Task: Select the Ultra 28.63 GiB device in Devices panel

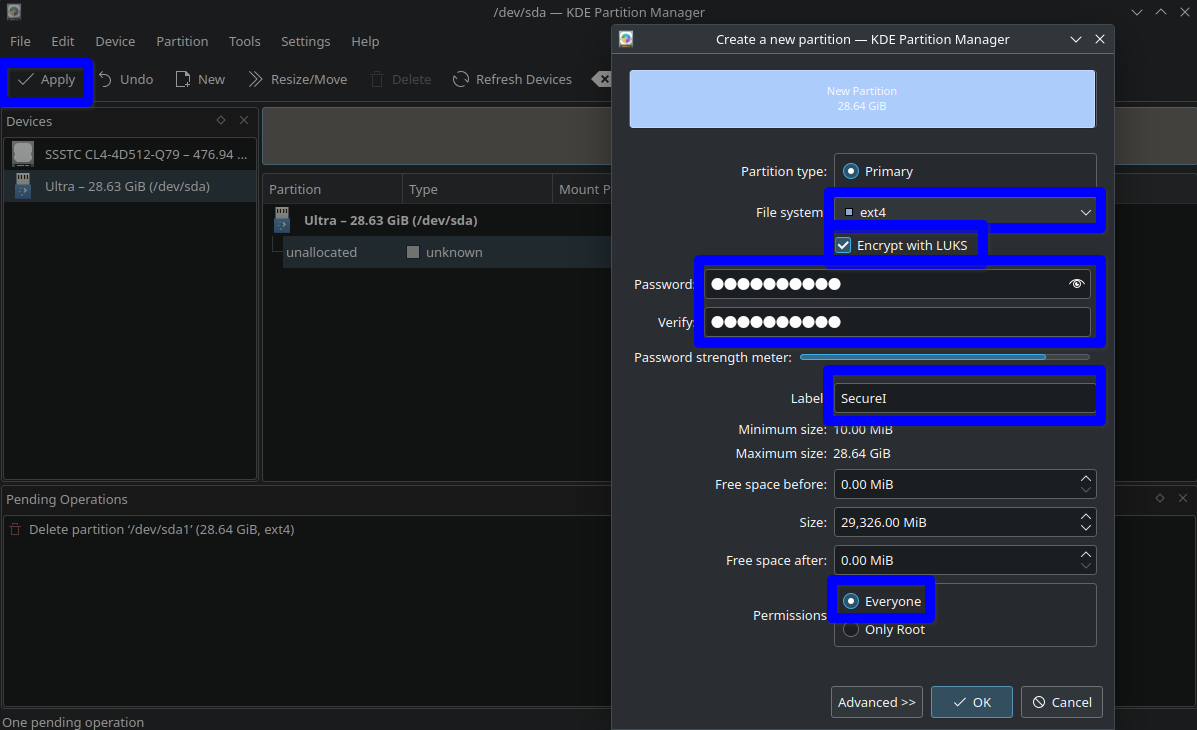Action: [x=130, y=186]
